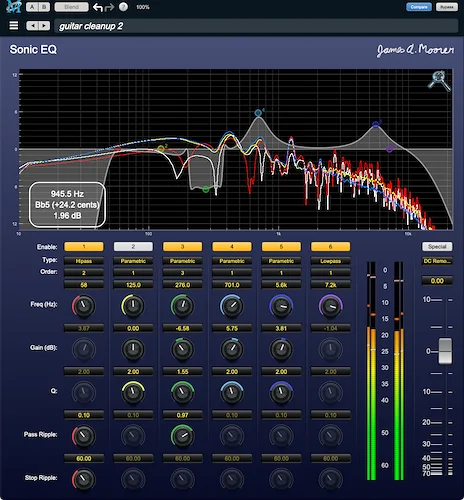Image resolution: width=464 pixels, height=500 pixels.
Task: Open help with question mark icon
Action: [123, 7]
